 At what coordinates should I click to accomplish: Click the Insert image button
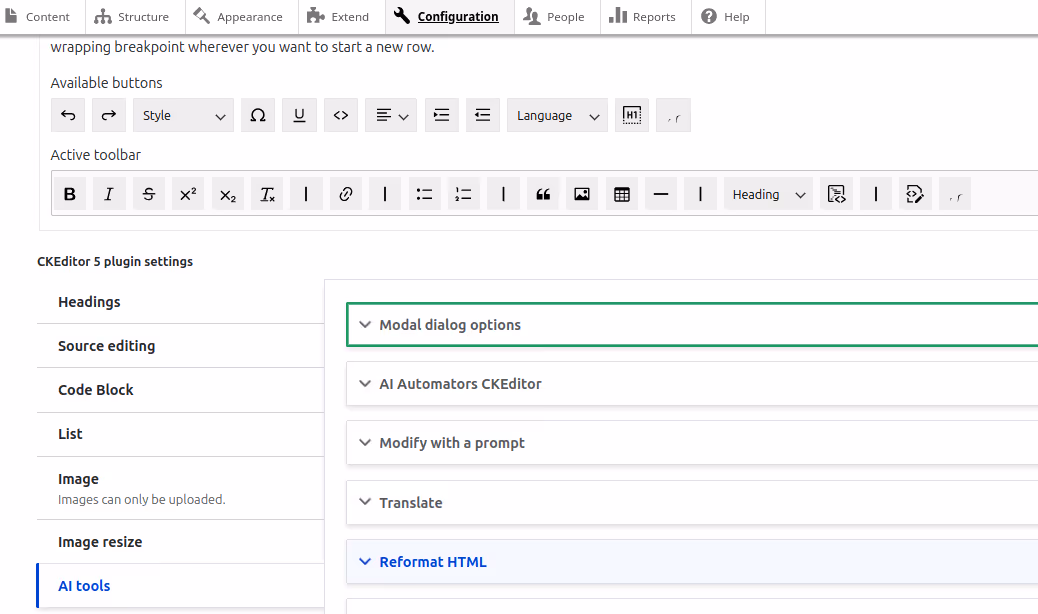(x=582, y=194)
